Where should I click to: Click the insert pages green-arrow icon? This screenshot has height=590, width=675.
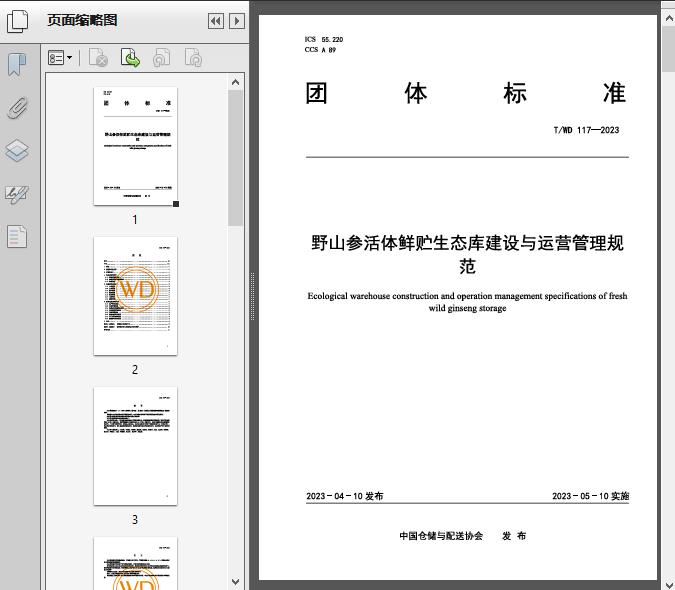(130, 58)
